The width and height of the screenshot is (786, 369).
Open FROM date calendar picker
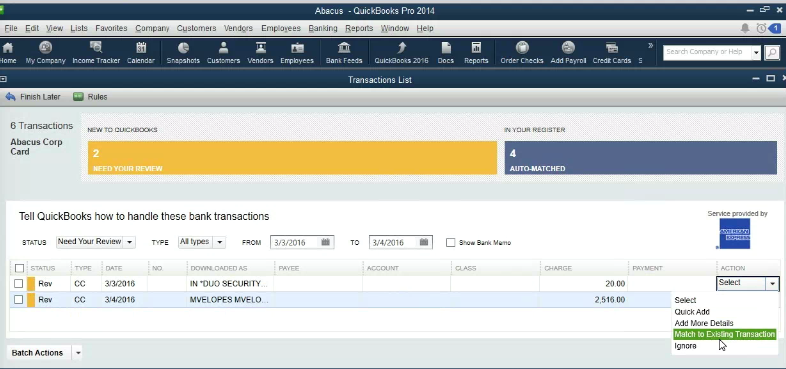pos(325,242)
